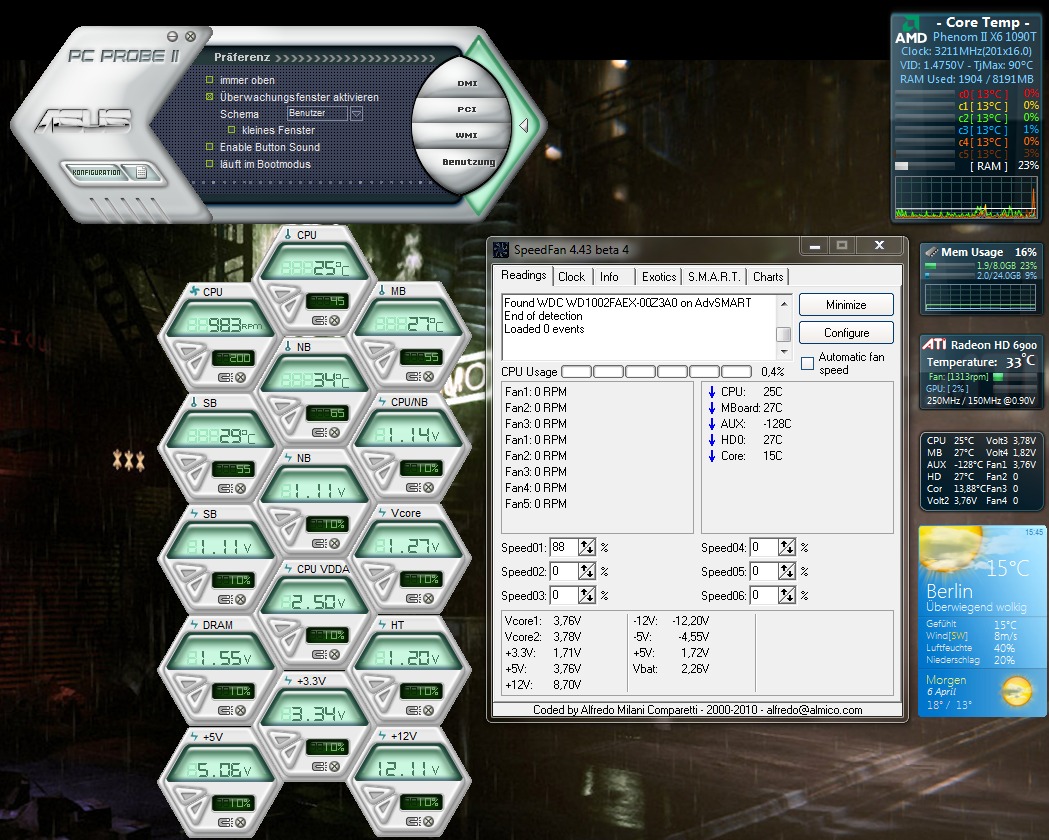This screenshot has width=1049, height=840.
Task: Close the +12V voltage monitor
Action: pos(428,821)
